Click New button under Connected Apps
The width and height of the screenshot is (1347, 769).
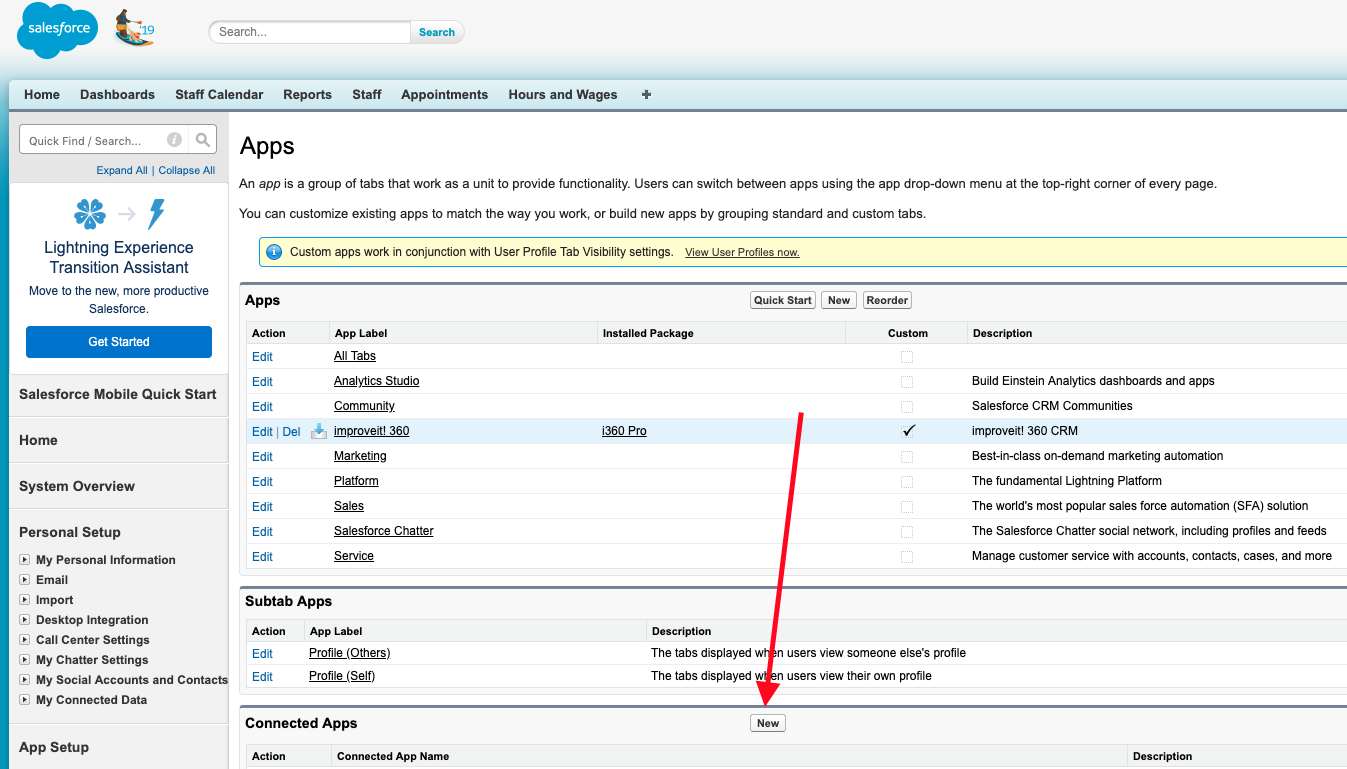pyautogui.click(x=768, y=723)
